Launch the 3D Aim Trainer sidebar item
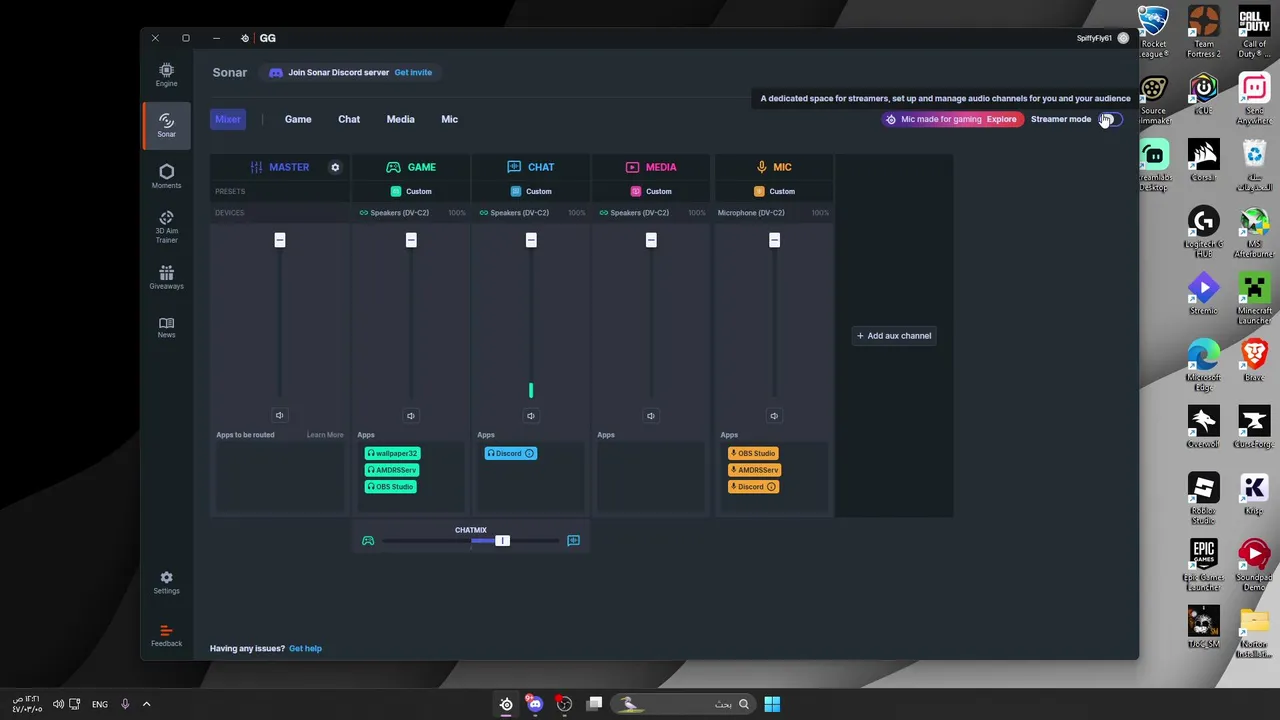The height and width of the screenshot is (720, 1280). click(166, 227)
